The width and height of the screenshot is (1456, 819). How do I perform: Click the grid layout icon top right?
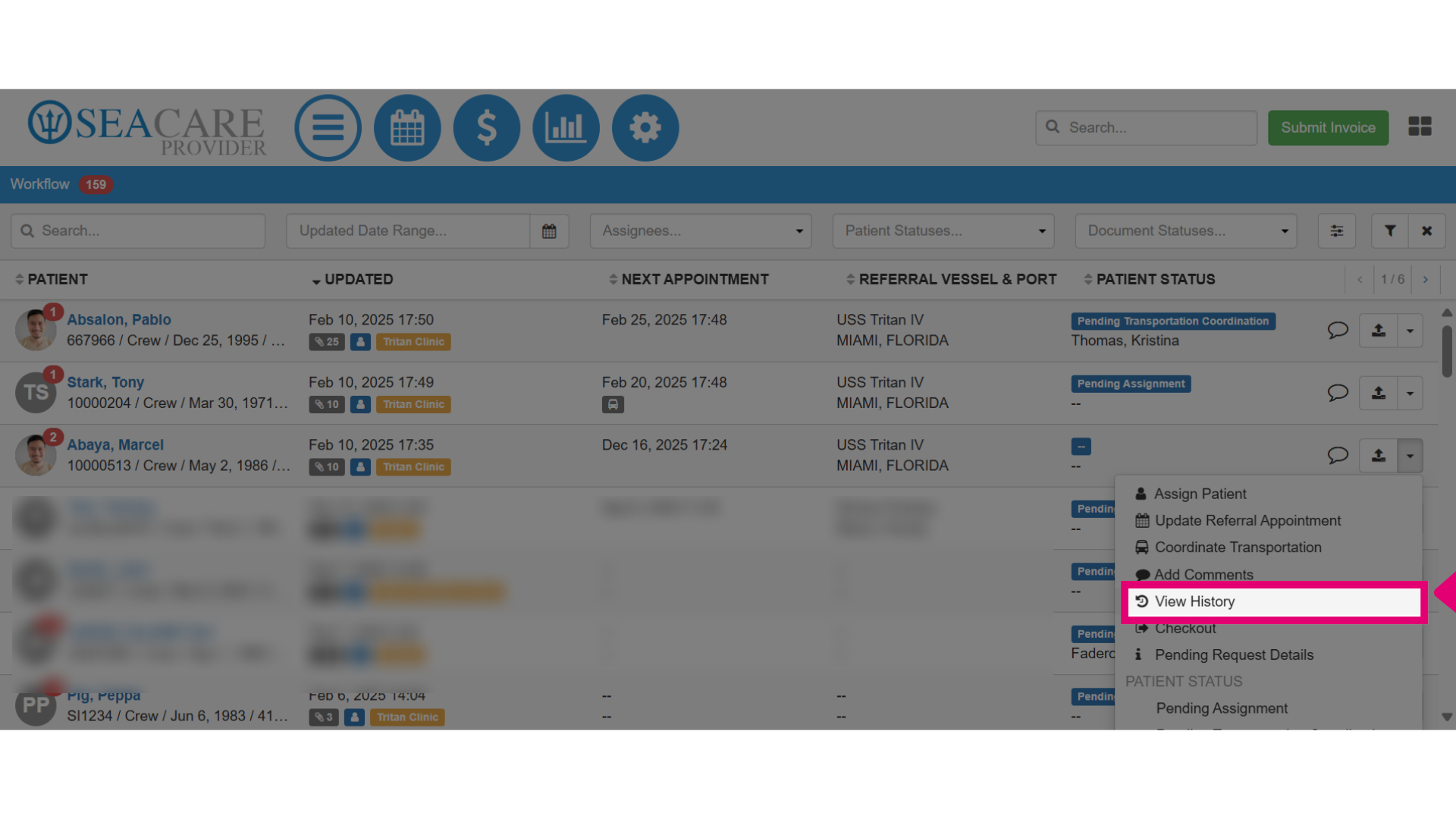(1420, 127)
